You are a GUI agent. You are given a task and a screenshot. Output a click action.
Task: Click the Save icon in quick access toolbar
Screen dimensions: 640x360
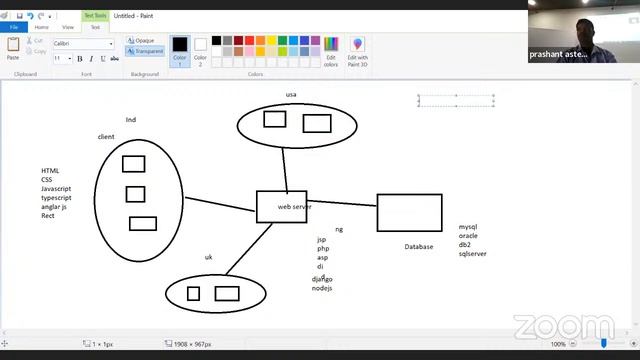tap(19, 16)
